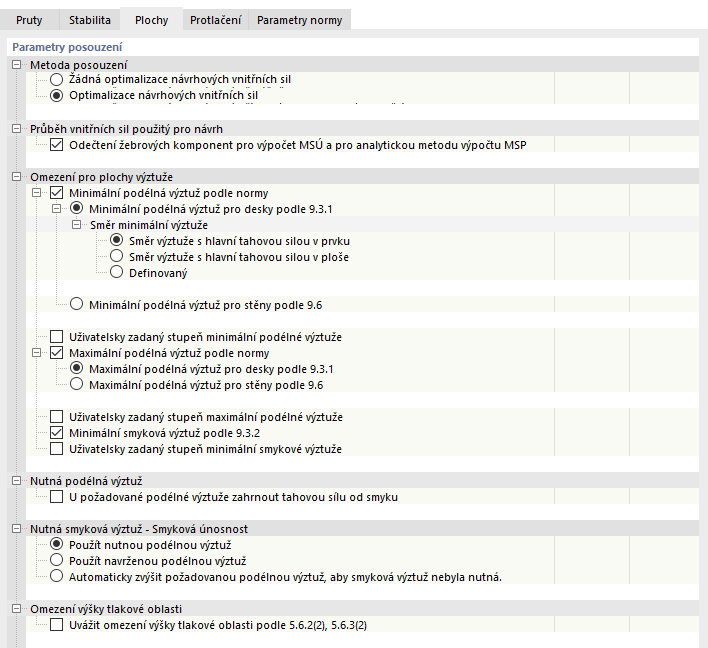Select Žádná optimalizace návrhových vnitřních sil

pyautogui.click(x=57, y=79)
